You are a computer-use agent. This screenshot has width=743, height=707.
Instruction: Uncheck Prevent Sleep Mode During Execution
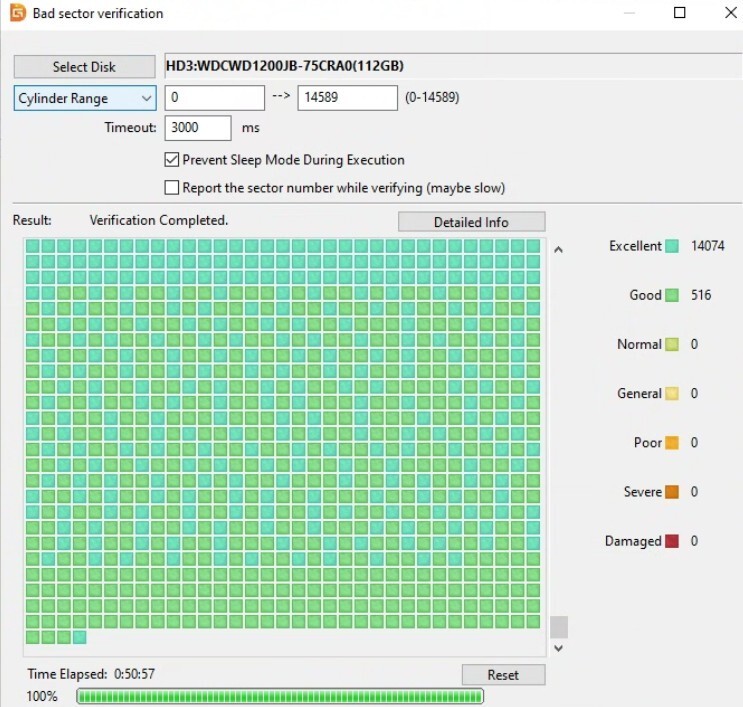(172, 160)
